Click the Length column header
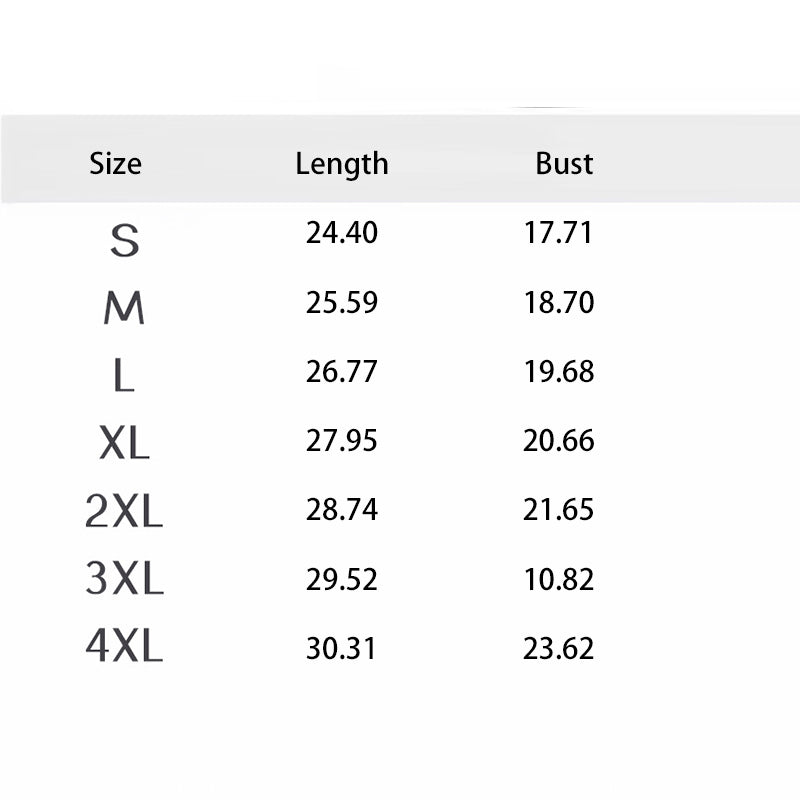 [x=342, y=165]
